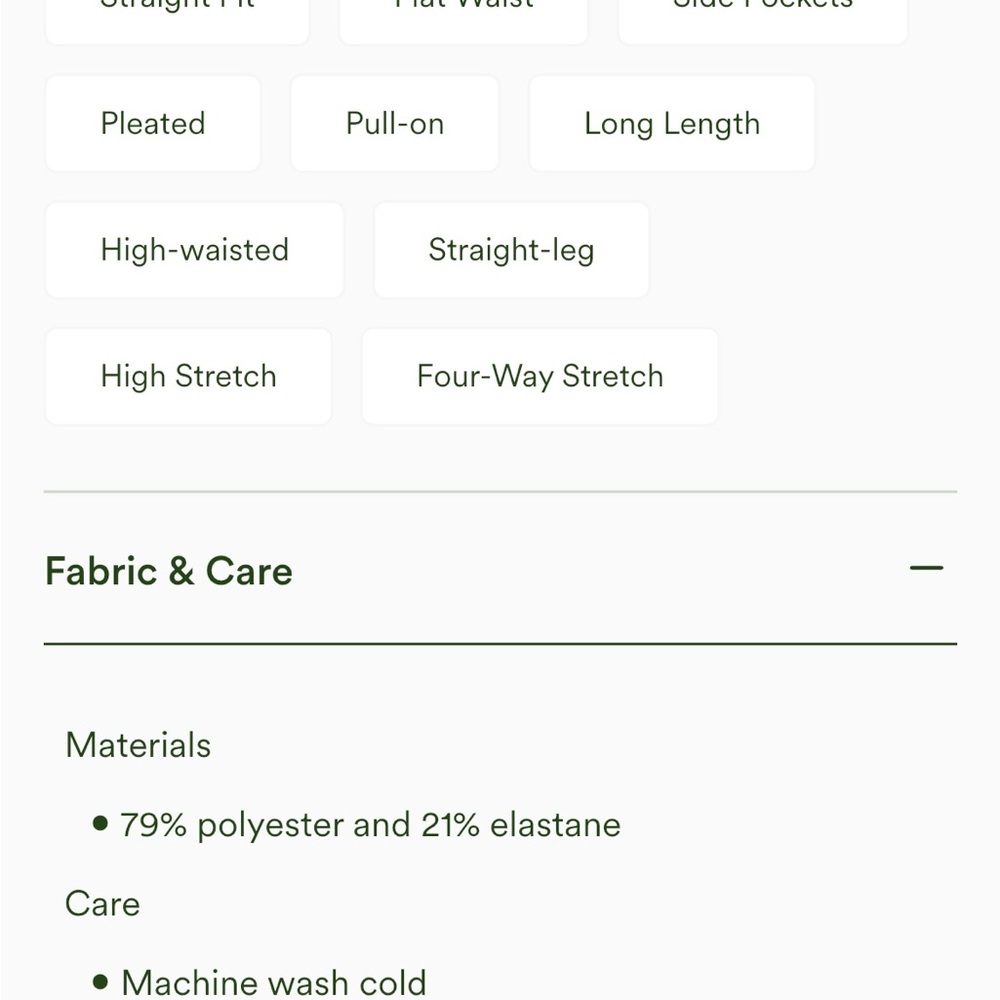Click the bullet before Machine wash cold
Screen dimensions: 1000x1000
point(100,982)
